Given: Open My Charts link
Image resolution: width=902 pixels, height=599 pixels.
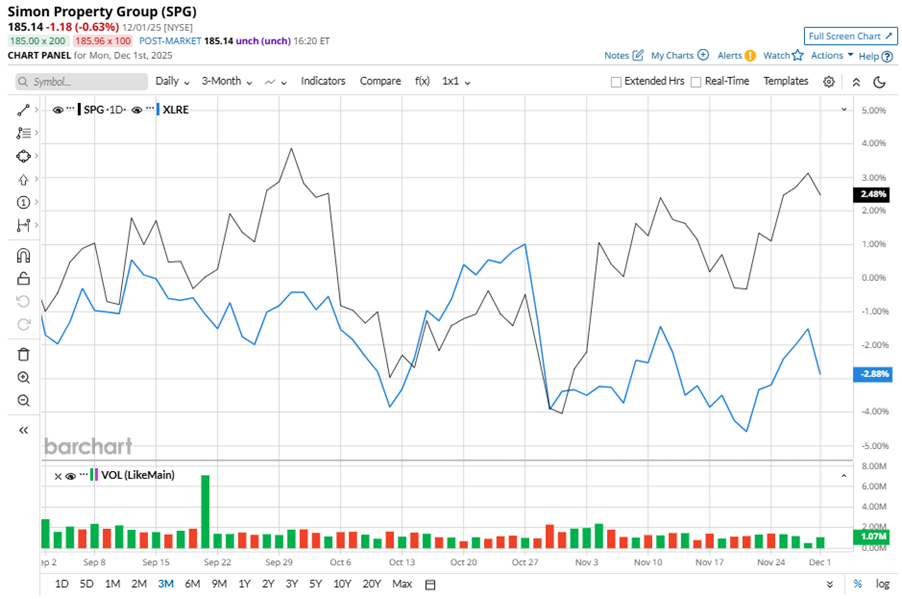Looking at the screenshot, I should pos(672,55).
